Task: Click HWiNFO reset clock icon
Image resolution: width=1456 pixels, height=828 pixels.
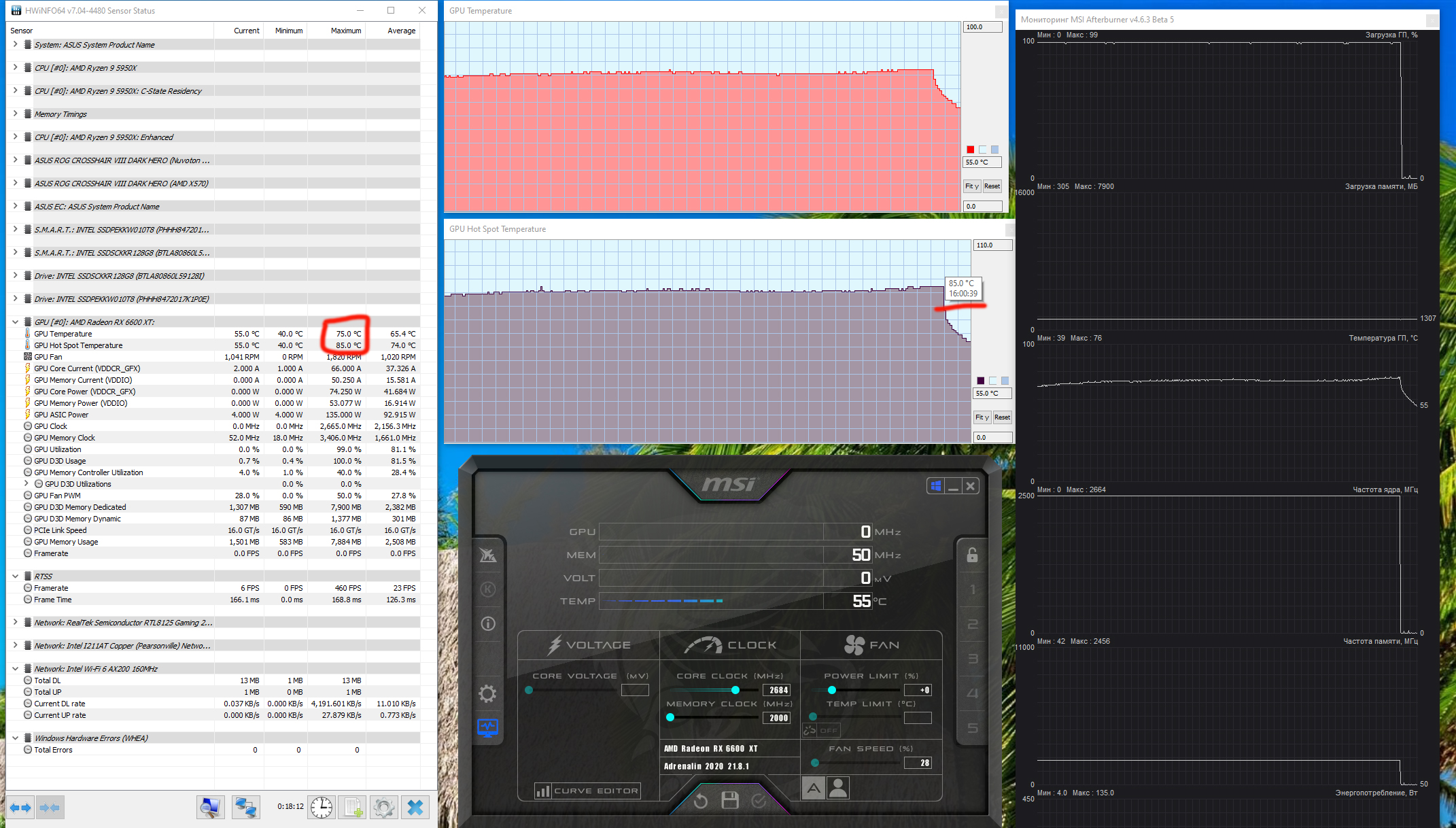Action: (x=322, y=807)
